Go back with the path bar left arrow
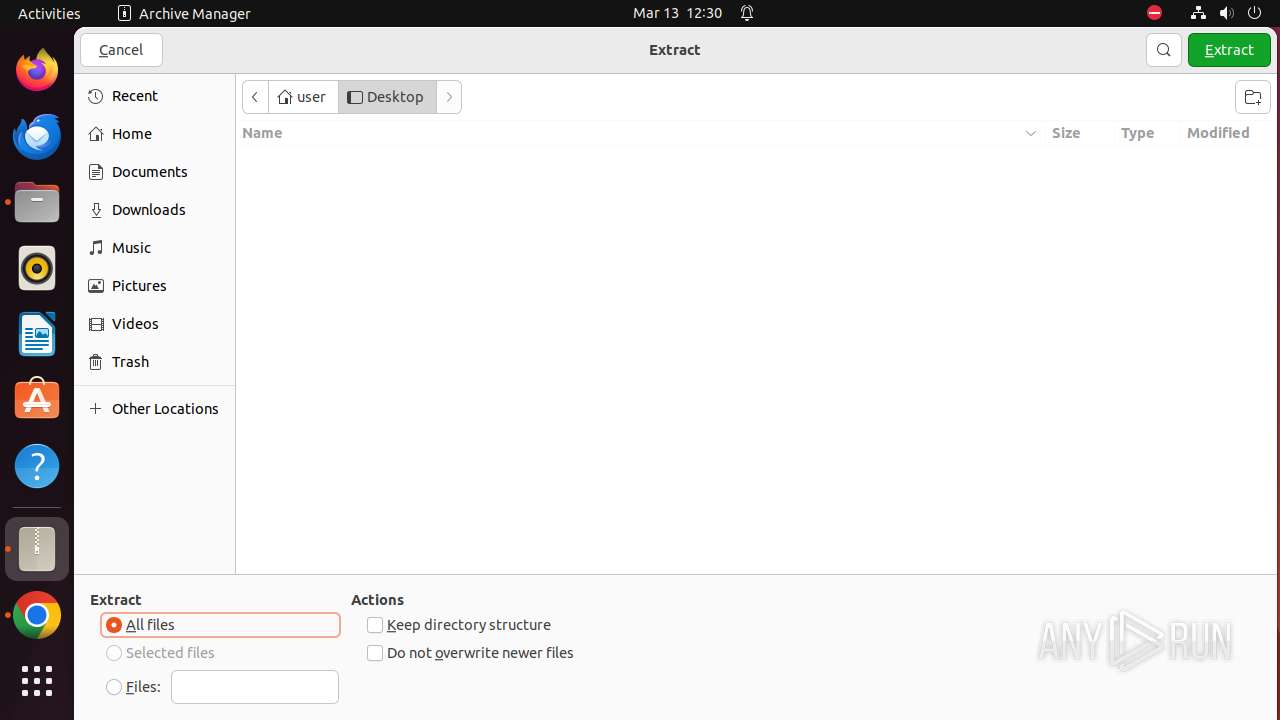Viewport: 1280px width, 720px height. [255, 97]
